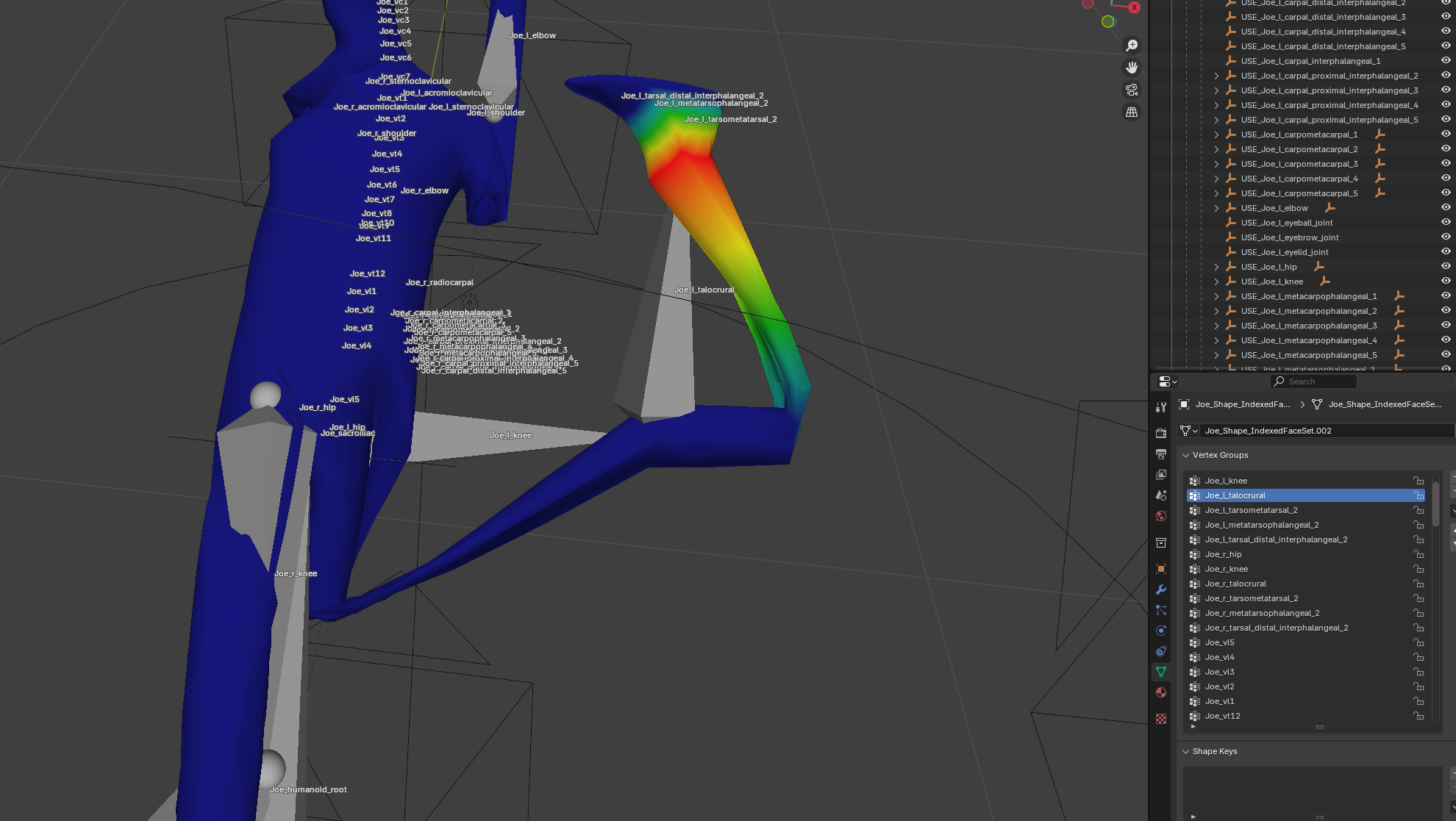Image resolution: width=1456 pixels, height=821 pixels.
Task: Open the Object Data mesh icon tab
Action: pos(1161,672)
